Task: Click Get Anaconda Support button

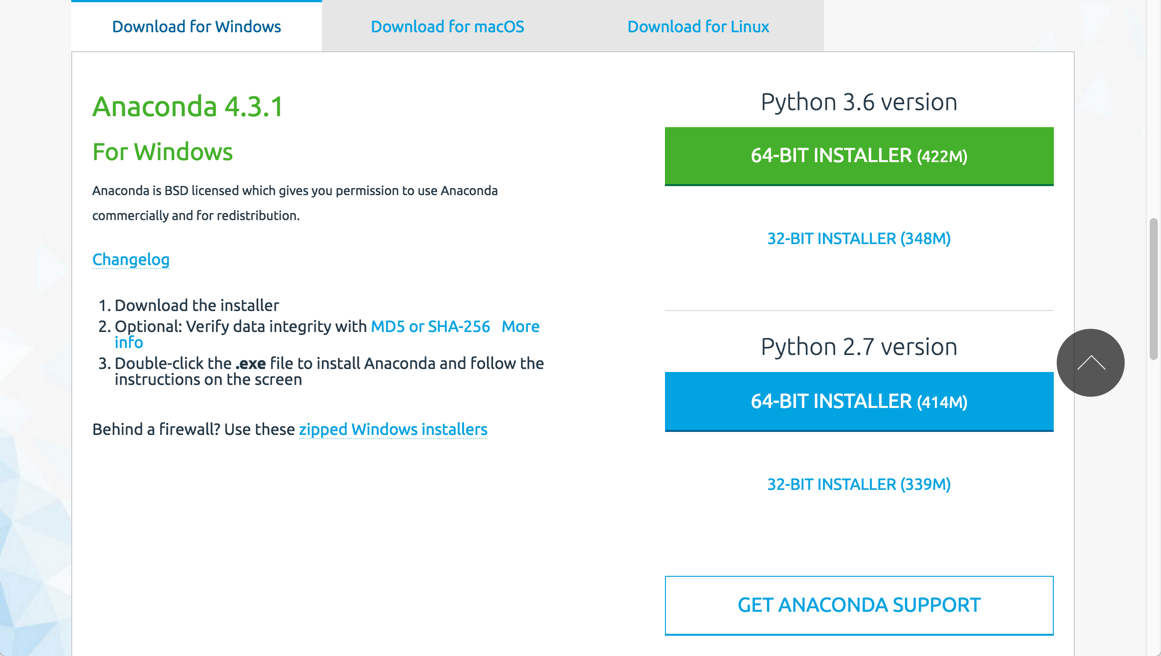Action: (859, 605)
